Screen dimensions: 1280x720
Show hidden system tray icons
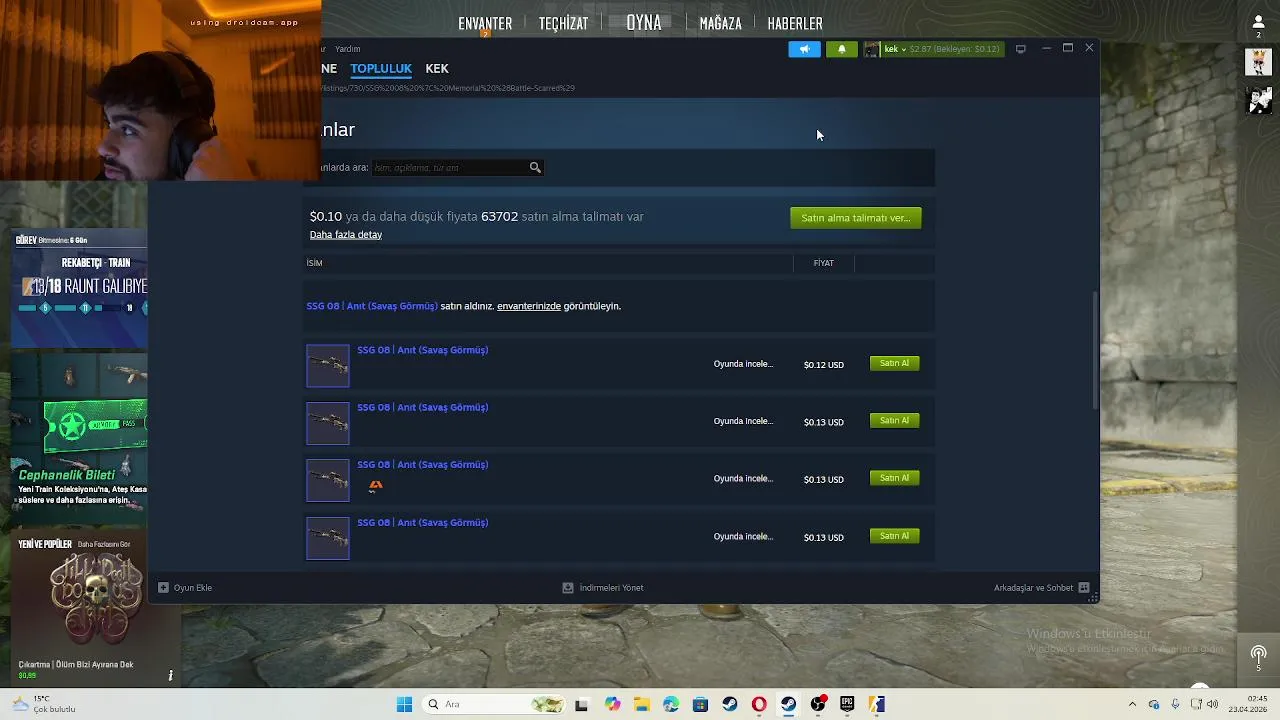(x=1132, y=704)
